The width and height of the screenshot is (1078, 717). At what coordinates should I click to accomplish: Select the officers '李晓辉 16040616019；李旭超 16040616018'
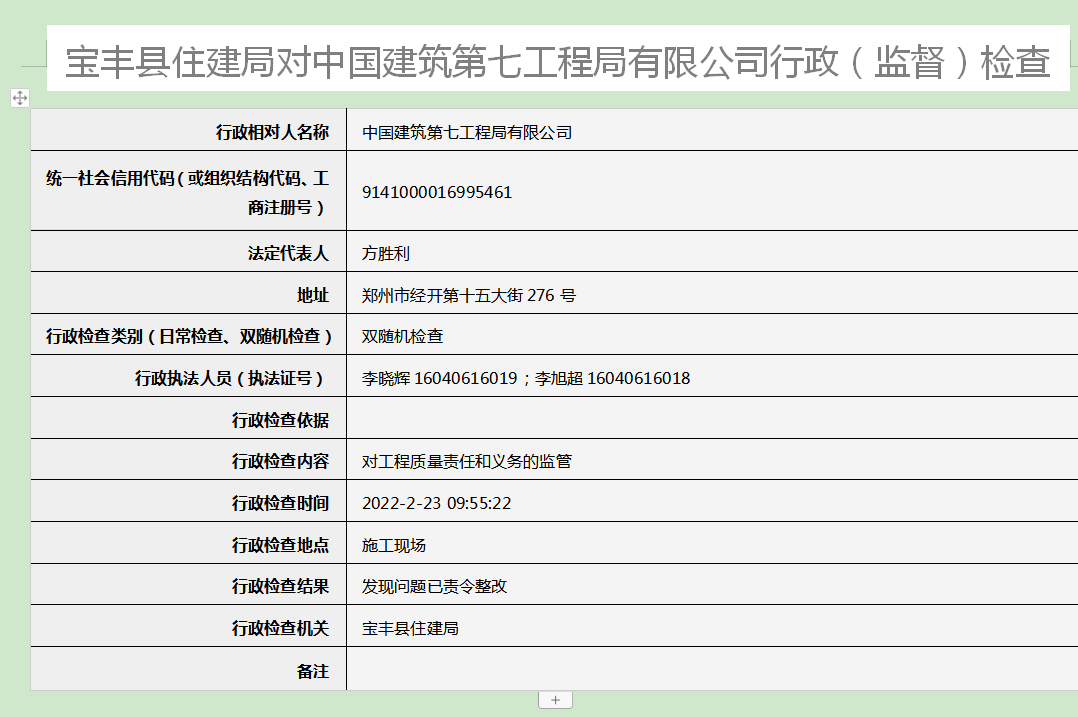(526, 378)
